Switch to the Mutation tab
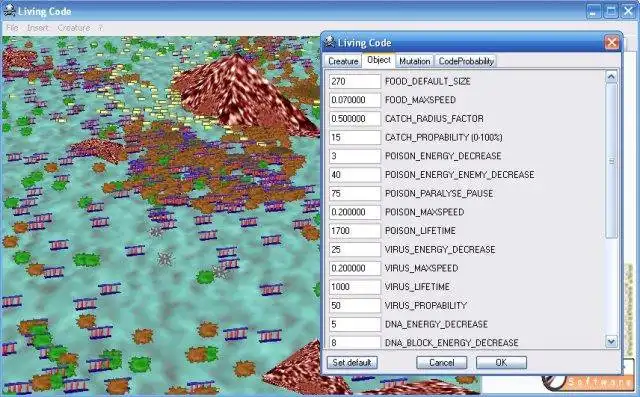The image size is (640, 397). pyautogui.click(x=415, y=61)
